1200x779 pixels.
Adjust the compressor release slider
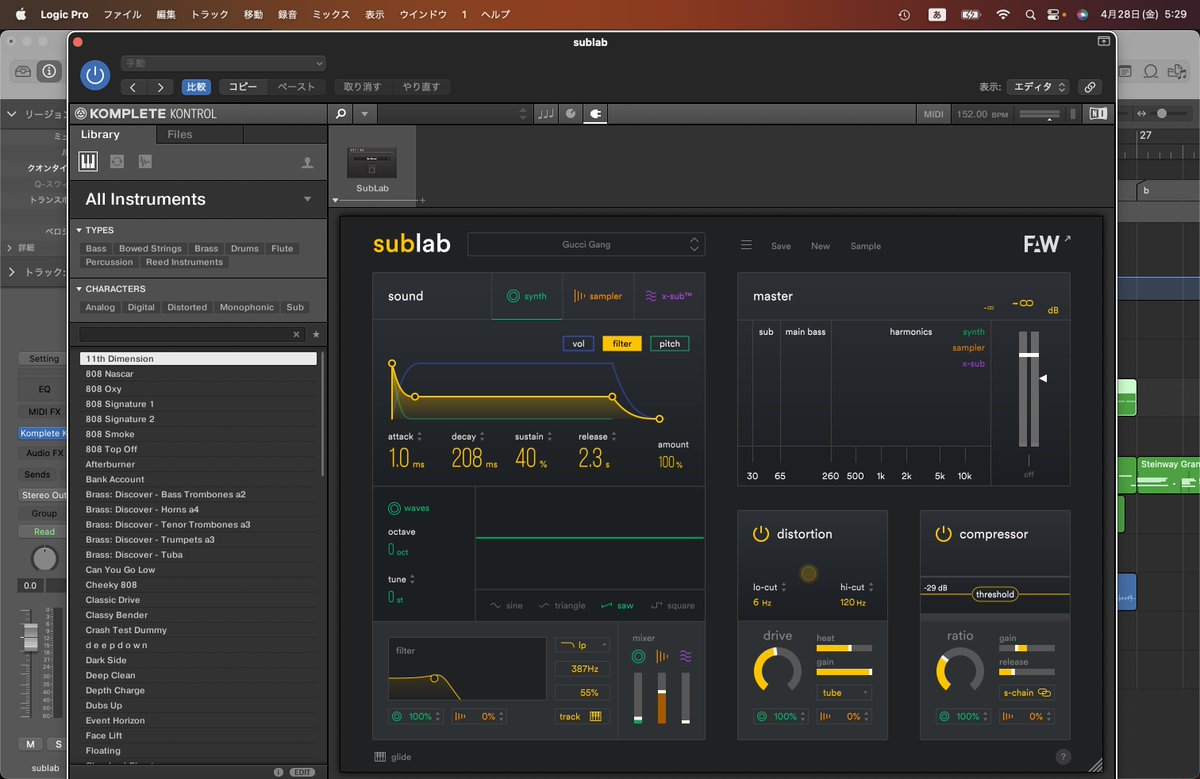click(1027, 672)
